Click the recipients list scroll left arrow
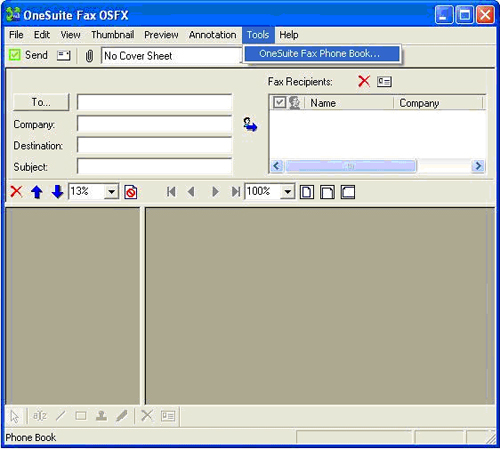 click(x=277, y=166)
